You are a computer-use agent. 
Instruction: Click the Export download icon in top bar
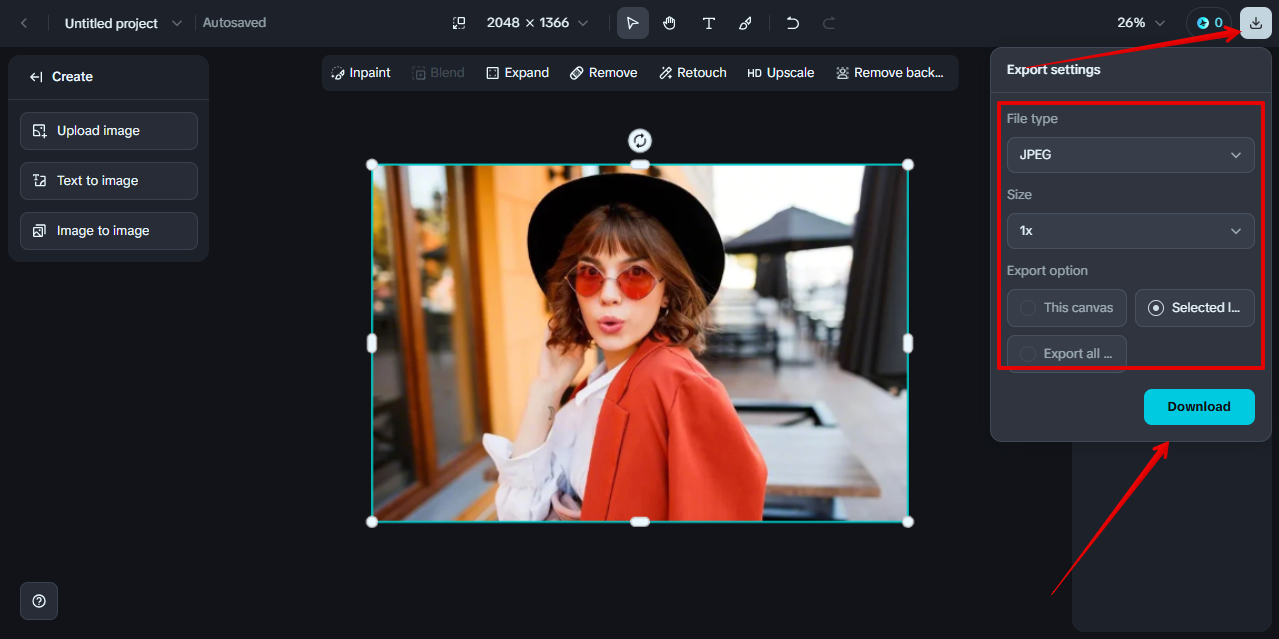pyautogui.click(x=1256, y=23)
